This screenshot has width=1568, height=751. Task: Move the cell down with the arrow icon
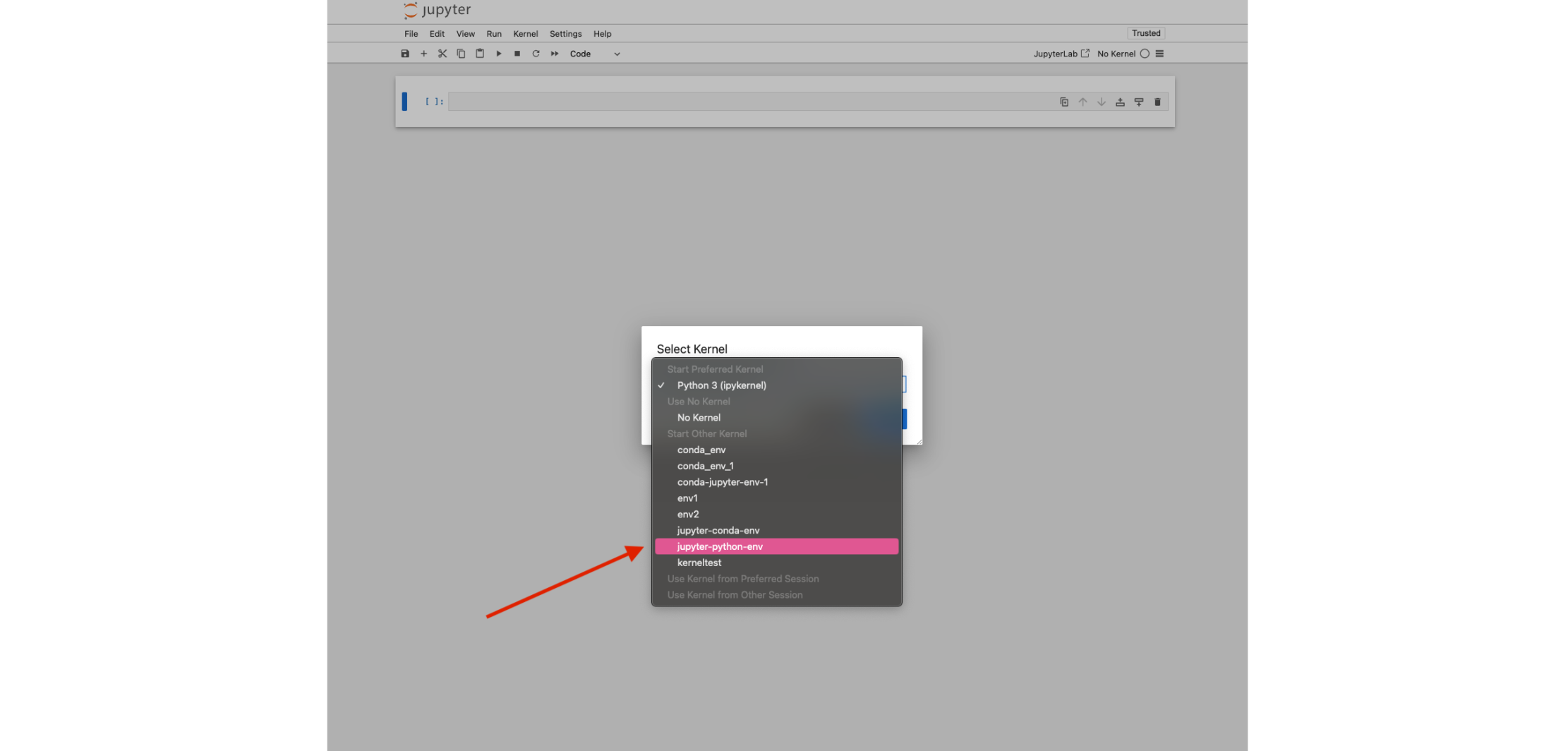point(1102,102)
